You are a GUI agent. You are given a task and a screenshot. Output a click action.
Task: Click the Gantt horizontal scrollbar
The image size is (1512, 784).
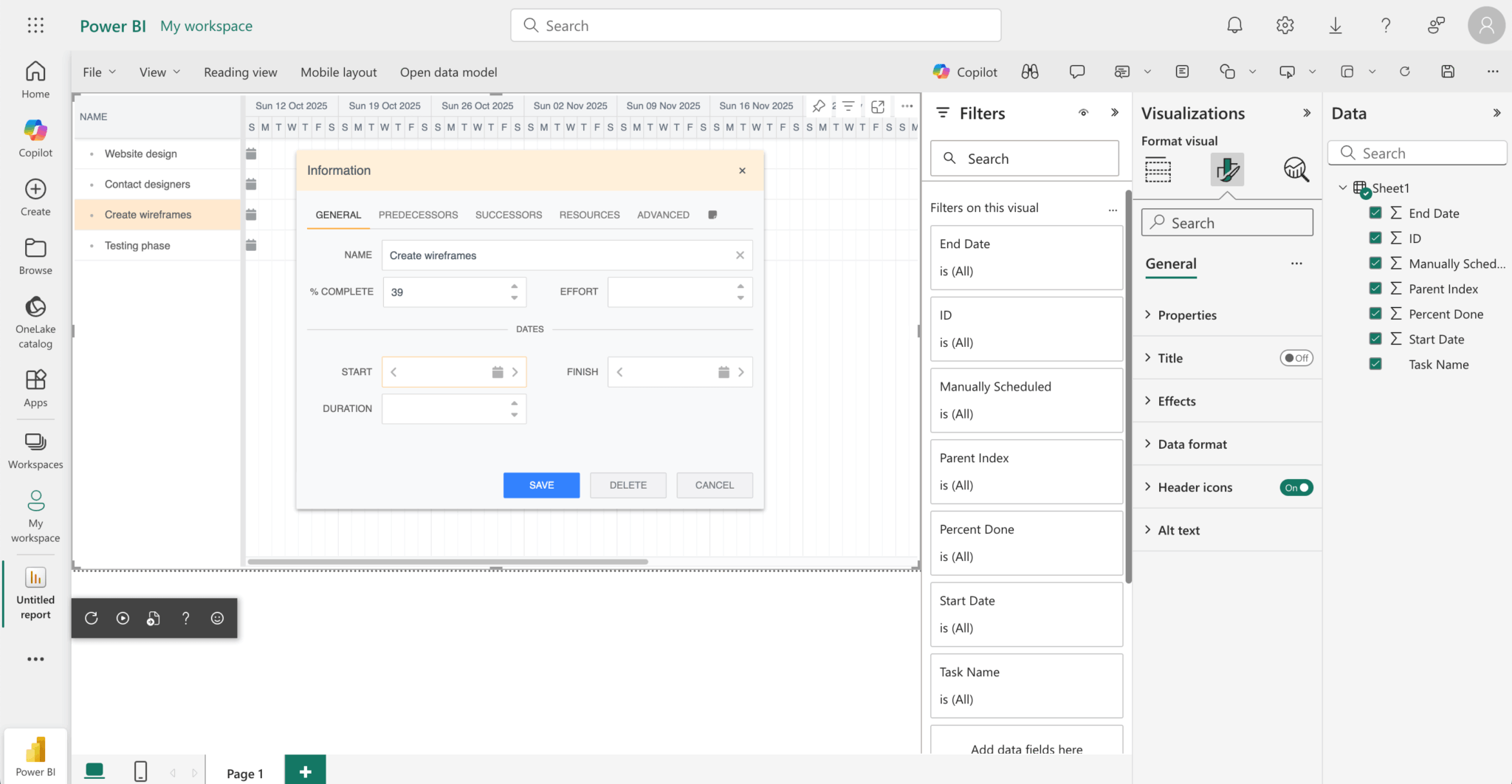[447, 562]
